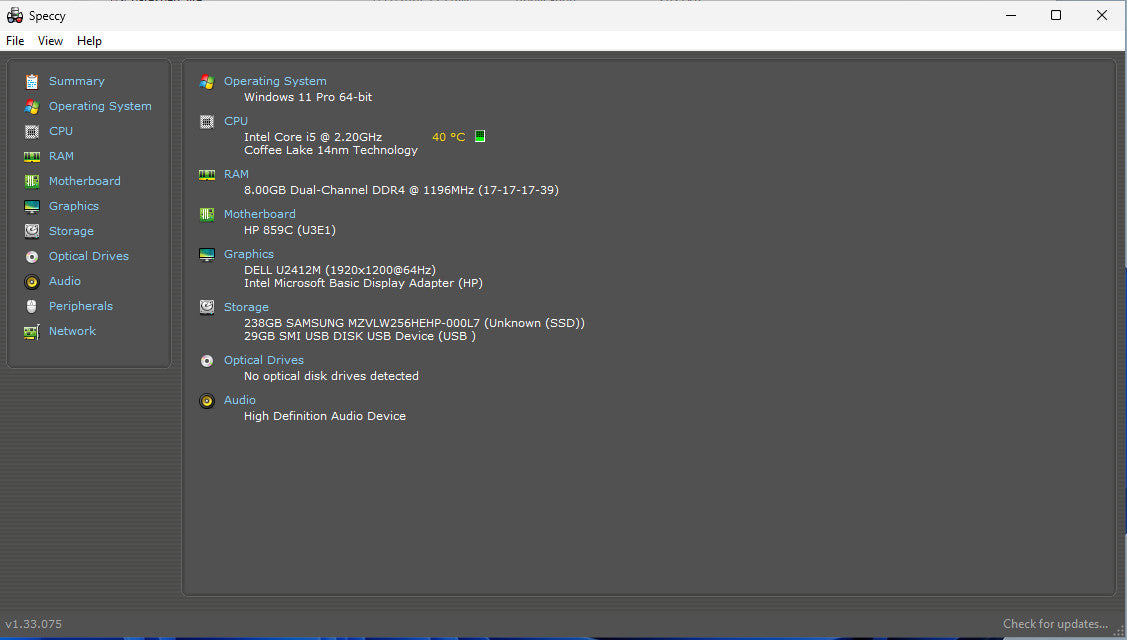This screenshot has height=640, width=1127.
Task: Minimize the Speccy window
Action: (1011, 15)
